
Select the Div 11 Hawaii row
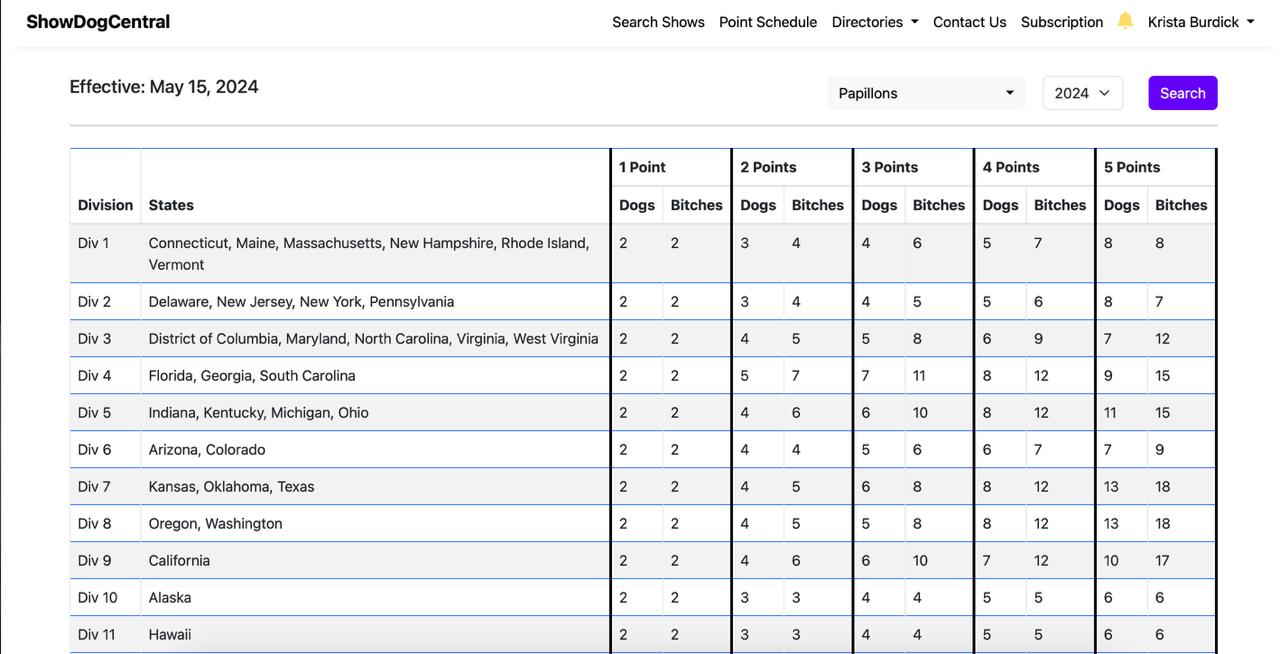click(170, 635)
